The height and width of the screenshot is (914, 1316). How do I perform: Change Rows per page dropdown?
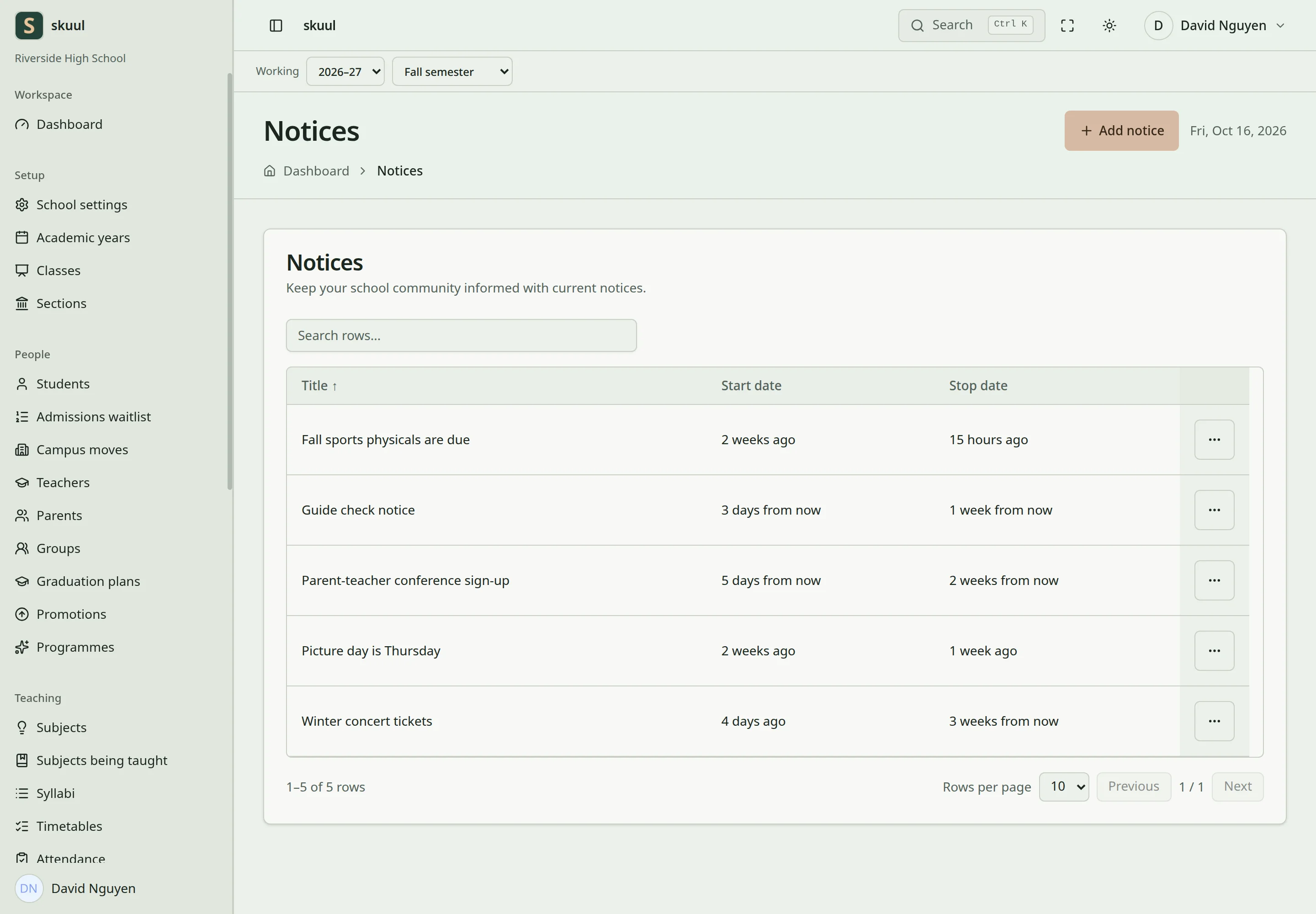[1064, 787]
